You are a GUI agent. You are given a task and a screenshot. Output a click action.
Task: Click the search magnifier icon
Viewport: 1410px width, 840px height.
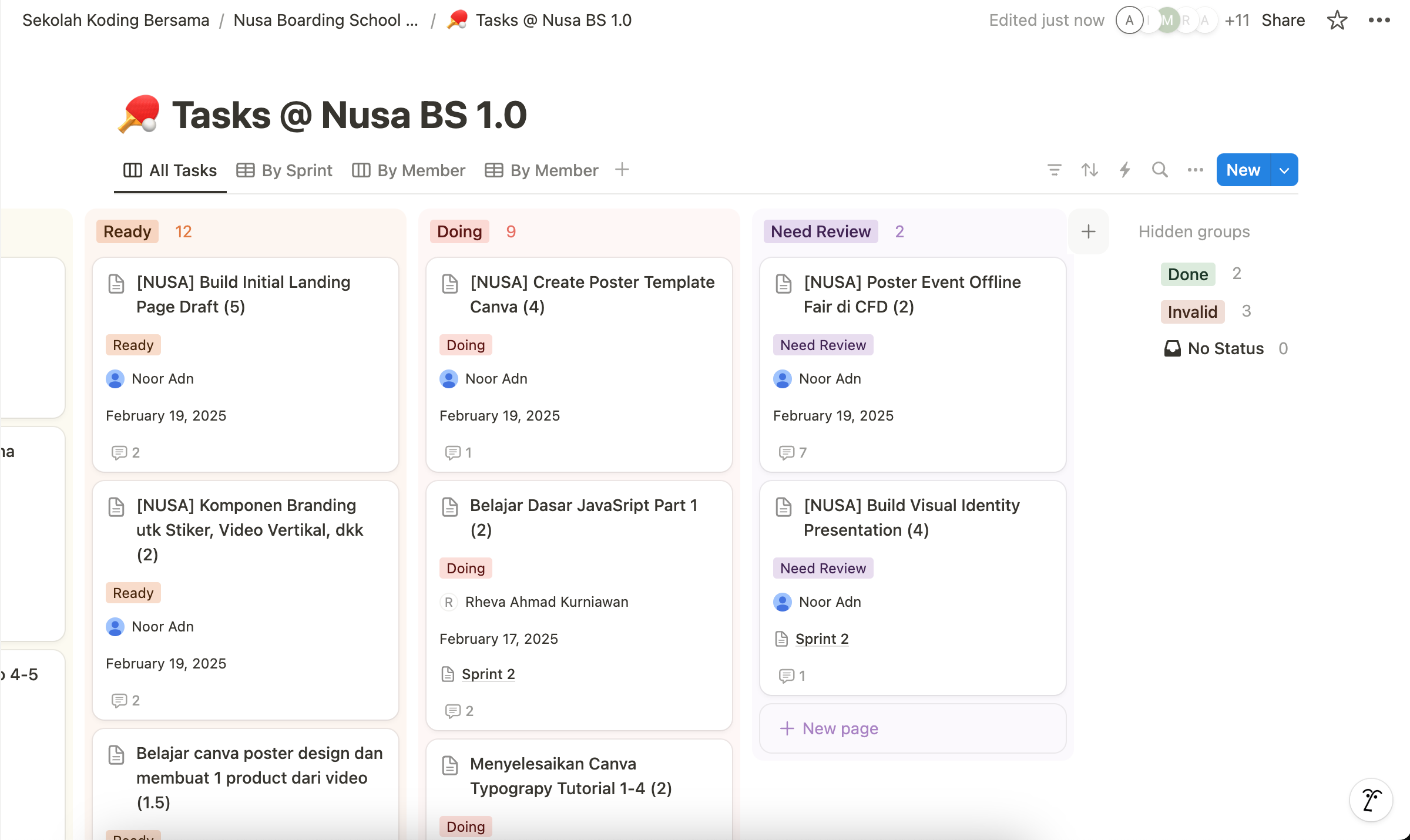coord(1160,170)
